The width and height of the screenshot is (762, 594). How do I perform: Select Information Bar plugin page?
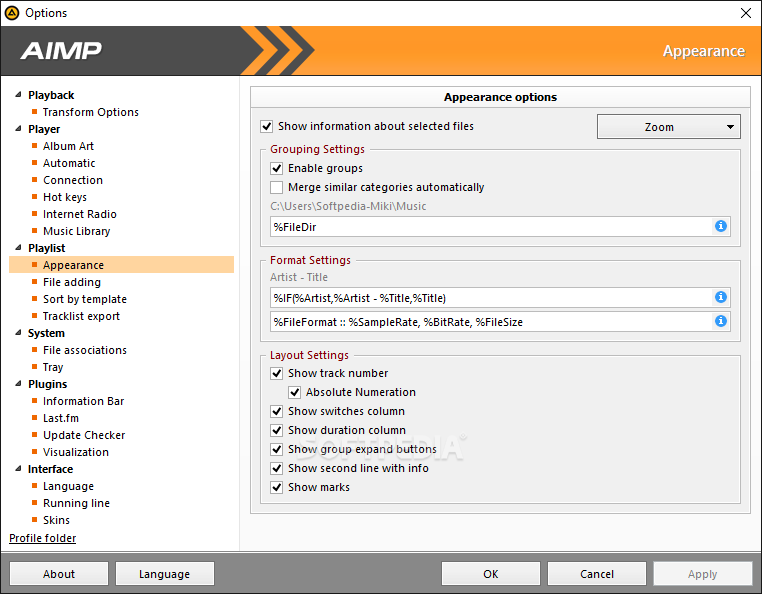pyautogui.click(x=83, y=402)
